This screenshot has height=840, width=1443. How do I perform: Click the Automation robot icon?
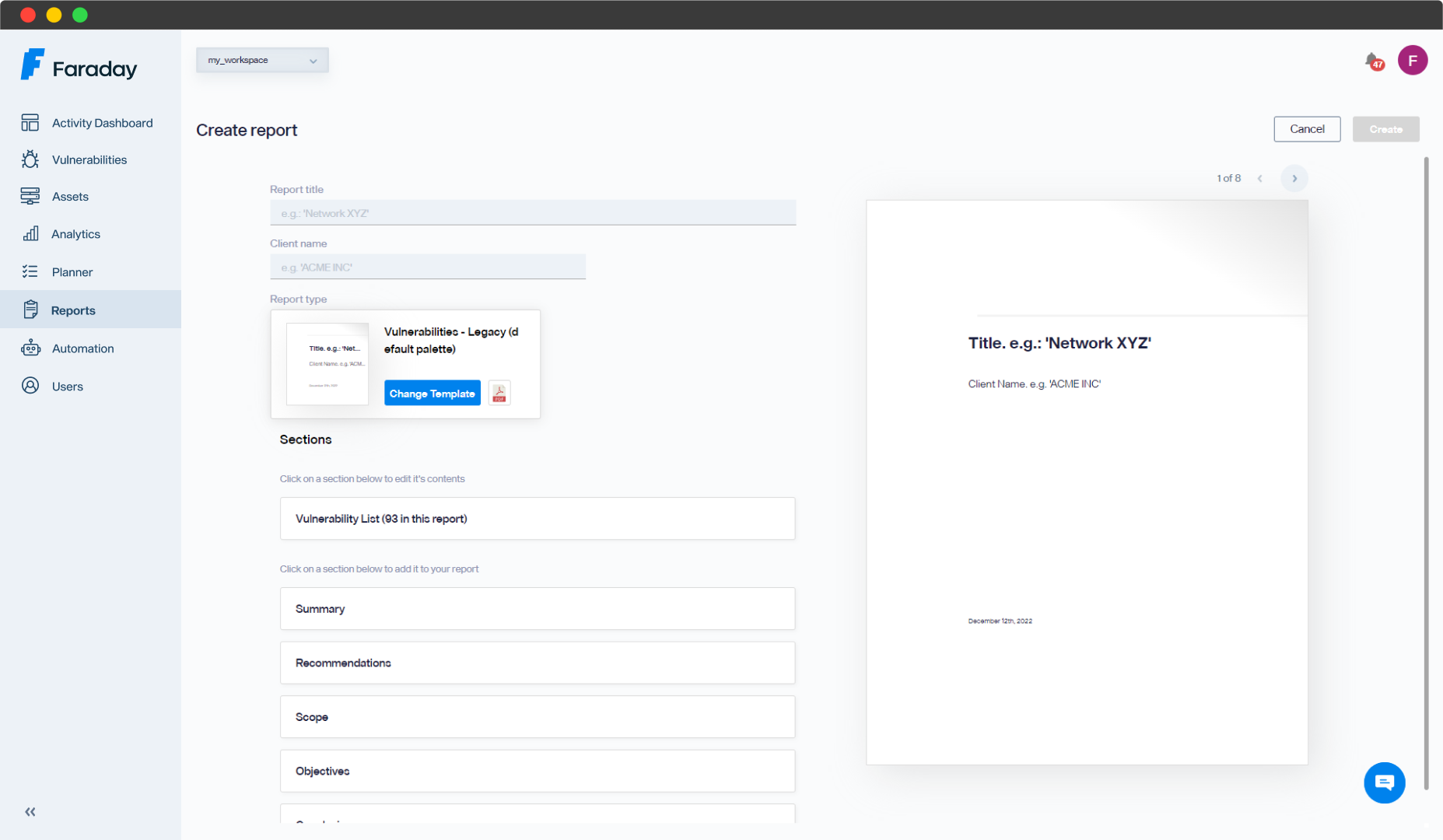click(x=30, y=348)
